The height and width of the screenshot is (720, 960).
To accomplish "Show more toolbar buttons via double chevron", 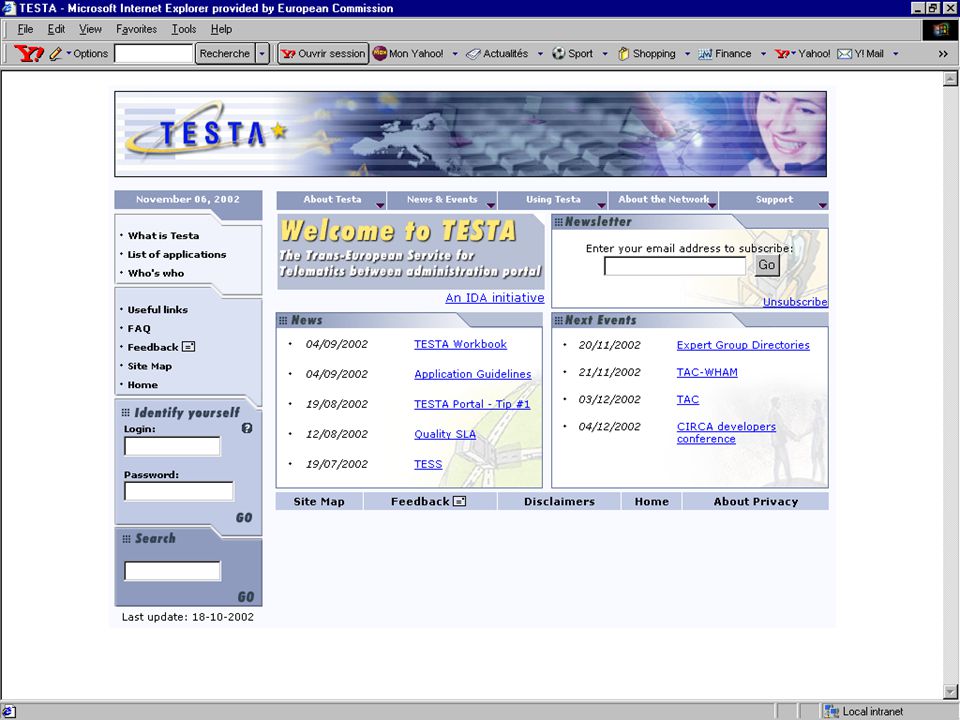I will click(x=943, y=54).
